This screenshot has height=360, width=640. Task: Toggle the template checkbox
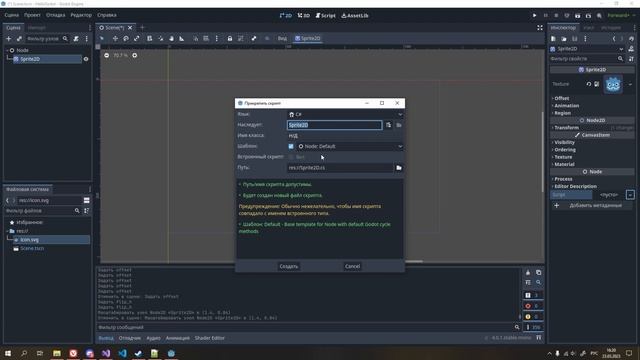[291, 146]
